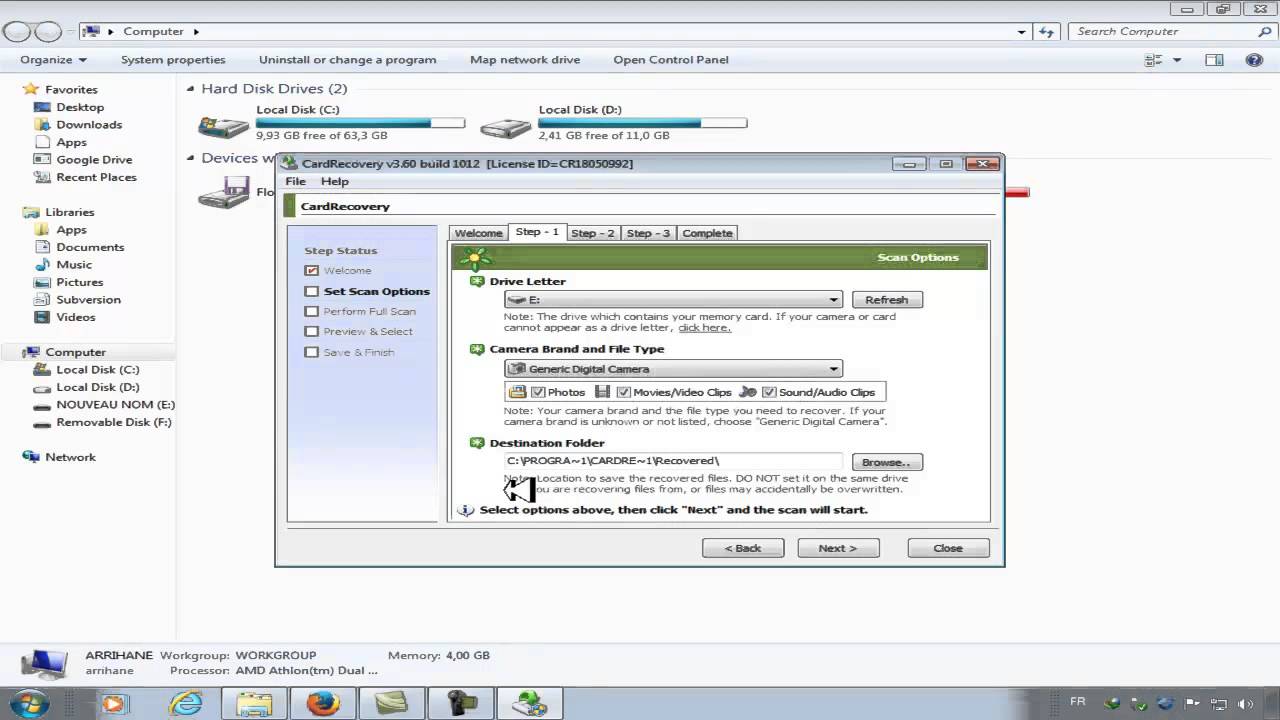
Task: Click Map network drive in toolbar
Action: pos(525,60)
